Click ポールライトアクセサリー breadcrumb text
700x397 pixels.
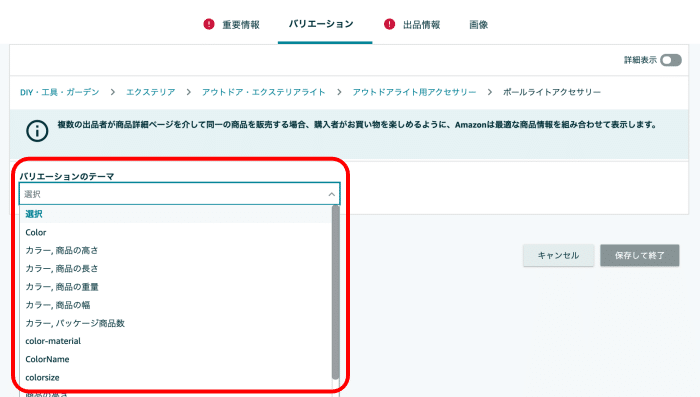click(552, 92)
